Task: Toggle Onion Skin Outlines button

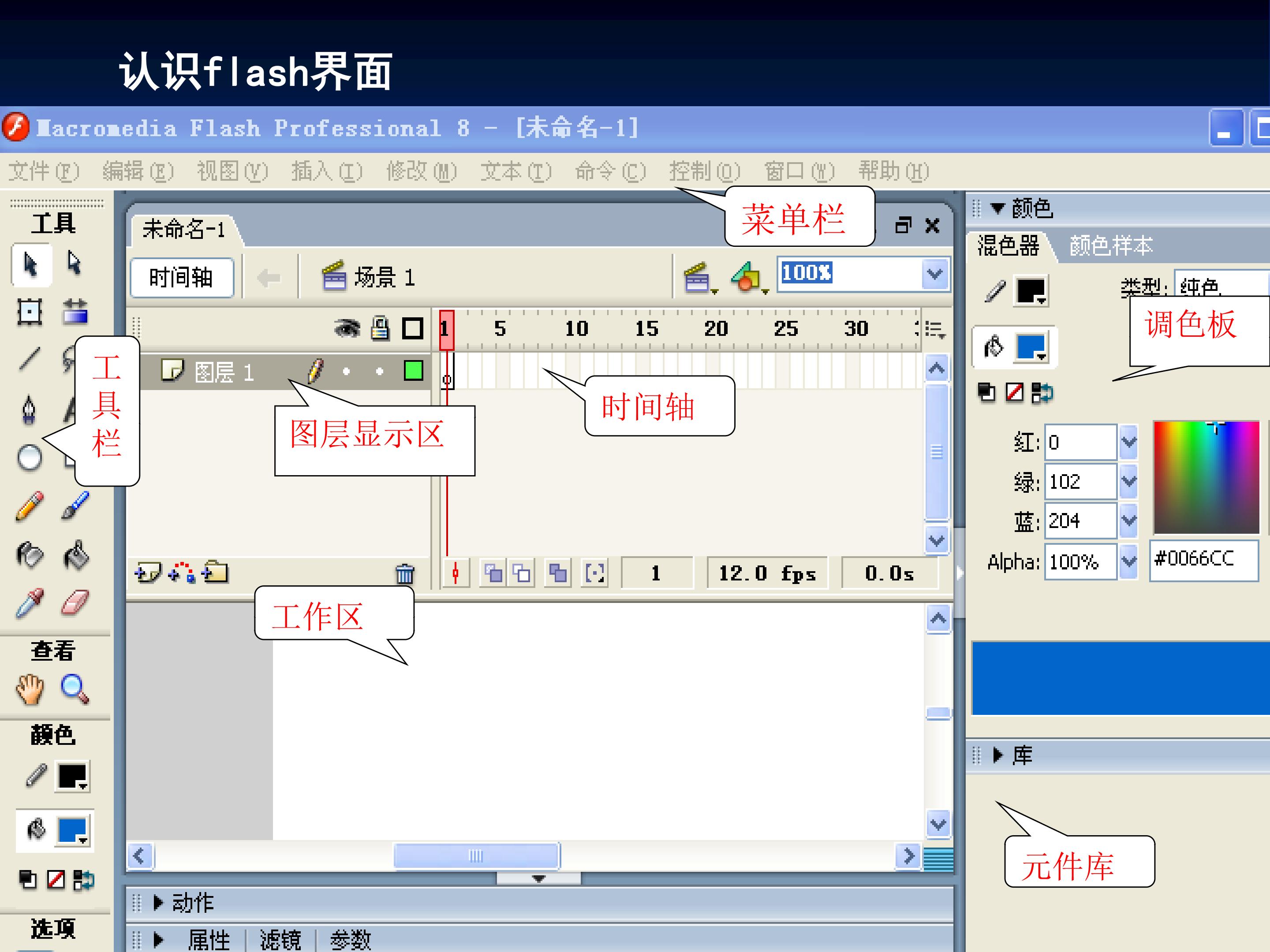Action: pos(521,573)
